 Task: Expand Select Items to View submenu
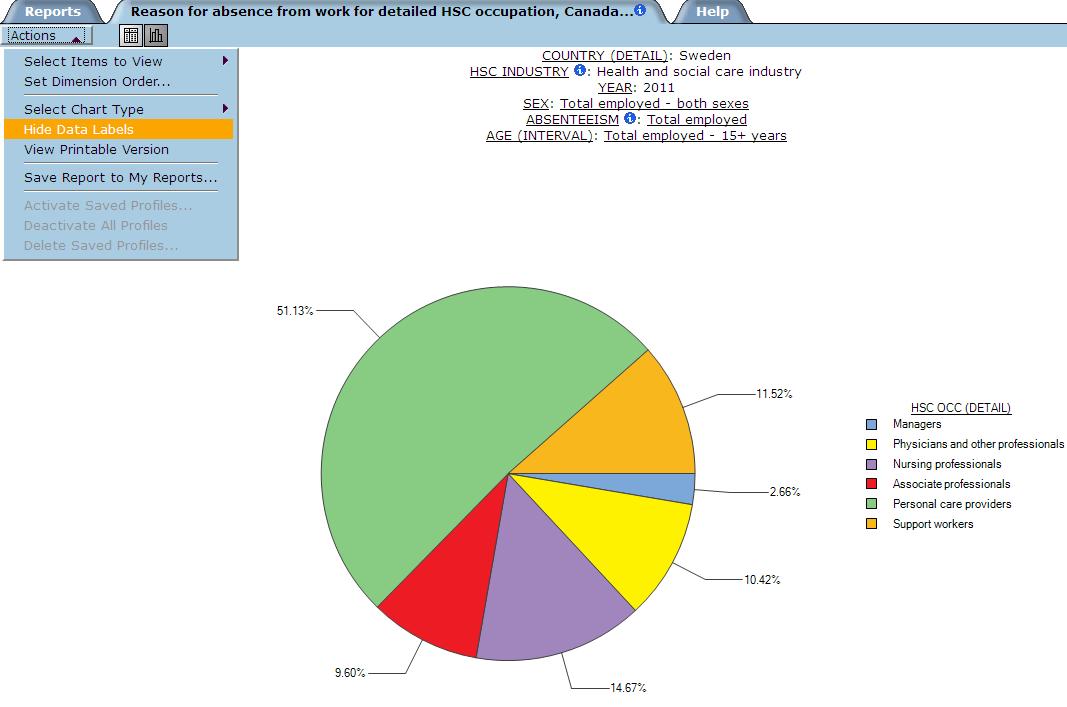[93, 62]
